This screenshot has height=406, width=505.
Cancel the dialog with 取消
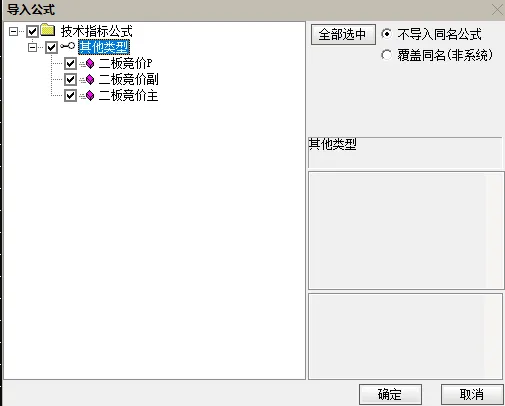tap(472, 395)
